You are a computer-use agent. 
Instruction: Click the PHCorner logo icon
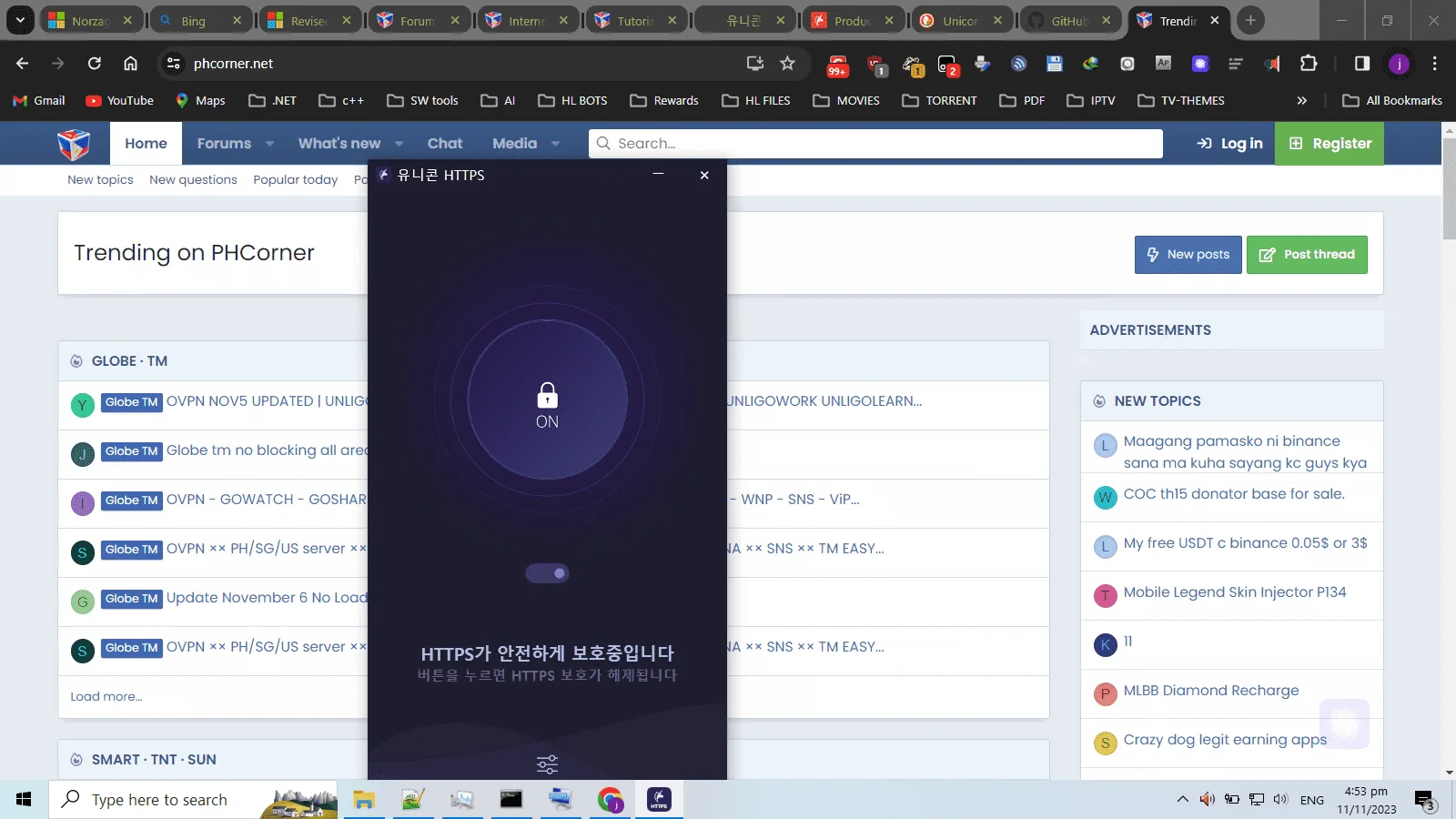coord(74,144)
